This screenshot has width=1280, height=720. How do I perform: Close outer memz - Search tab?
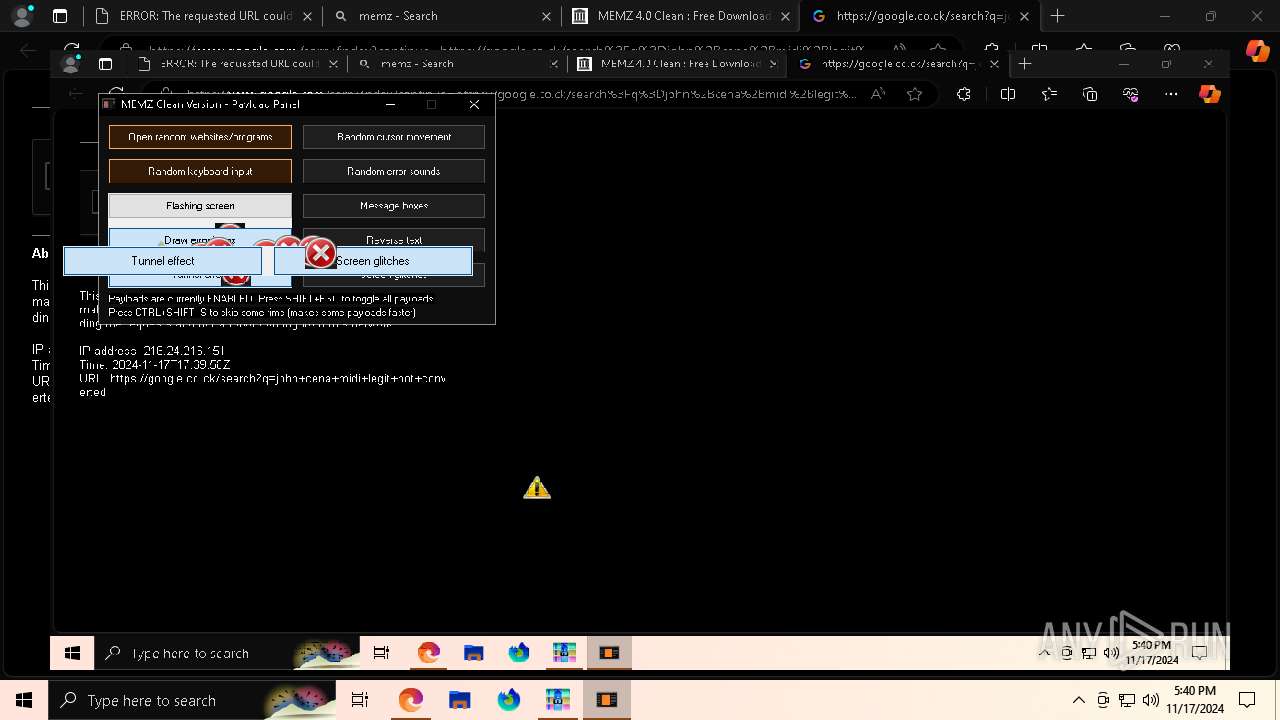coord(546,16)
